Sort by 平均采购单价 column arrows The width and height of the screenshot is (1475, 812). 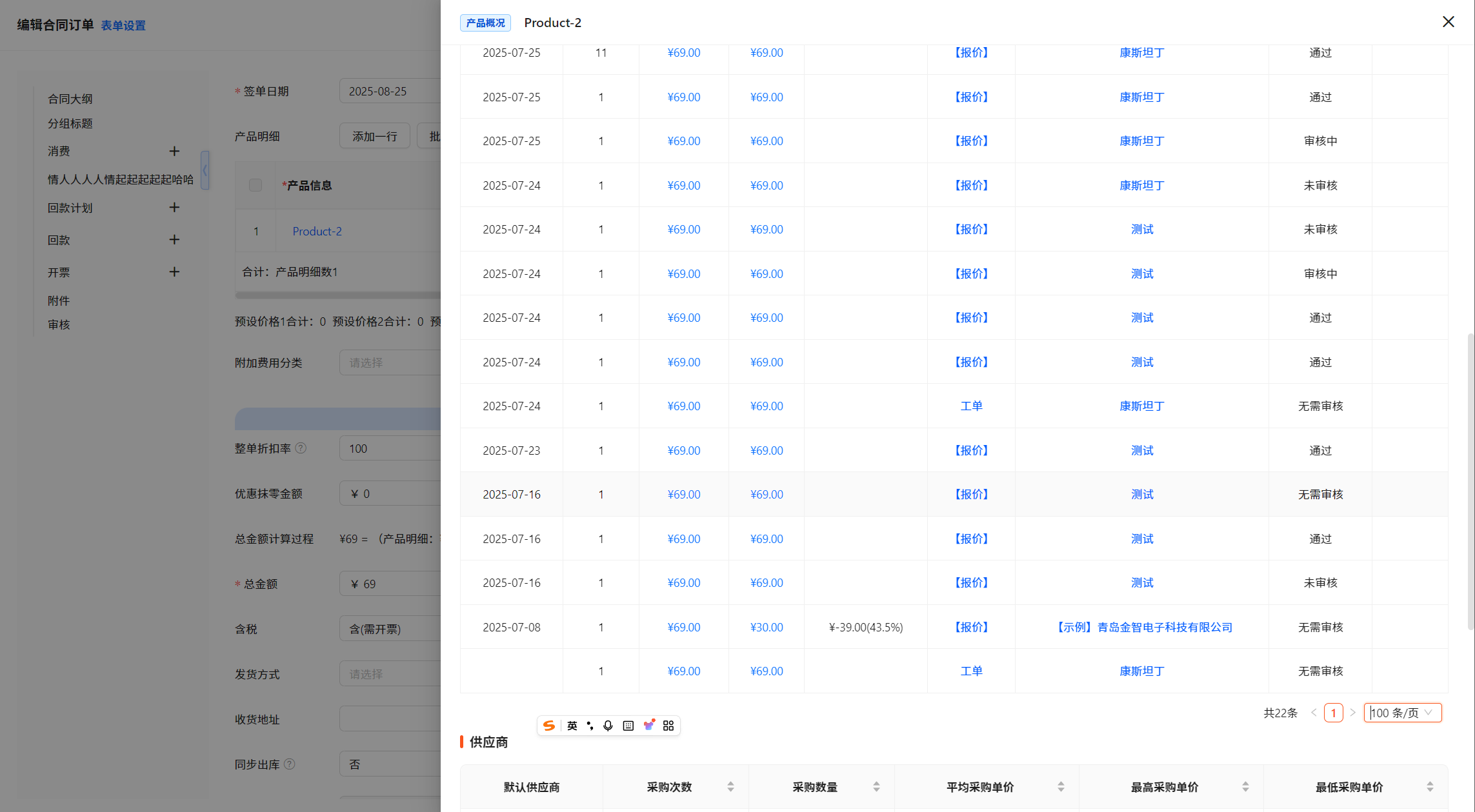click(1061, 787)
